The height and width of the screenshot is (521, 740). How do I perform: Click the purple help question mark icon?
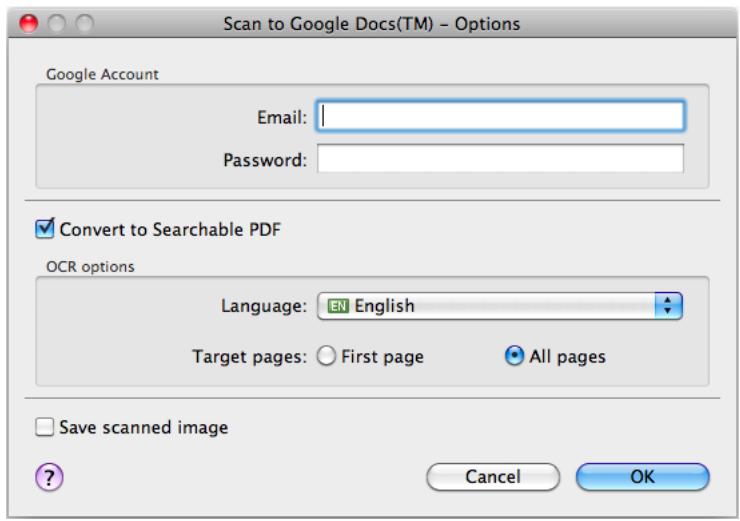click(49, 477)
